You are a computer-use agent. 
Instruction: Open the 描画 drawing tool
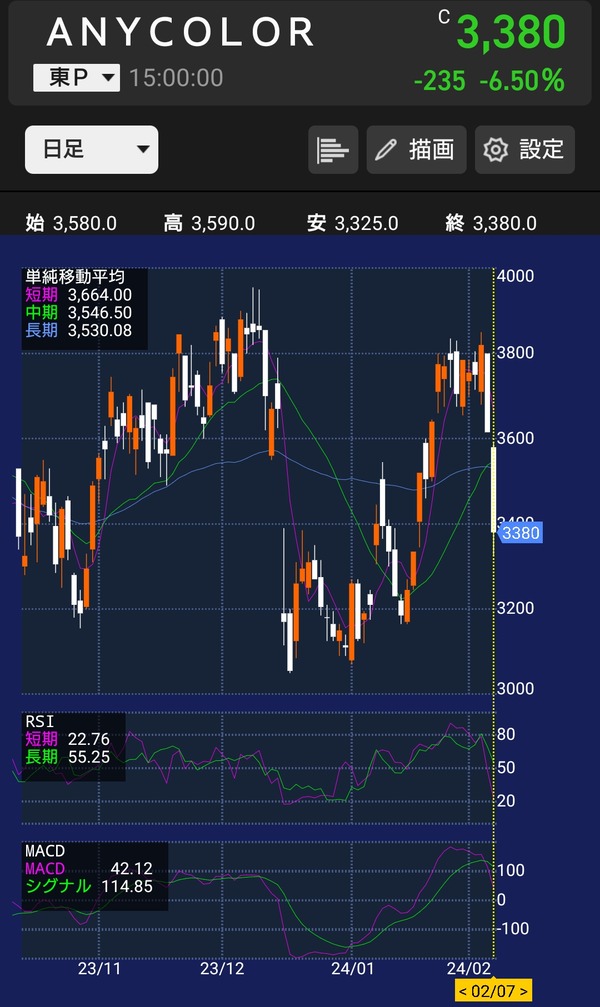point(416,150)
